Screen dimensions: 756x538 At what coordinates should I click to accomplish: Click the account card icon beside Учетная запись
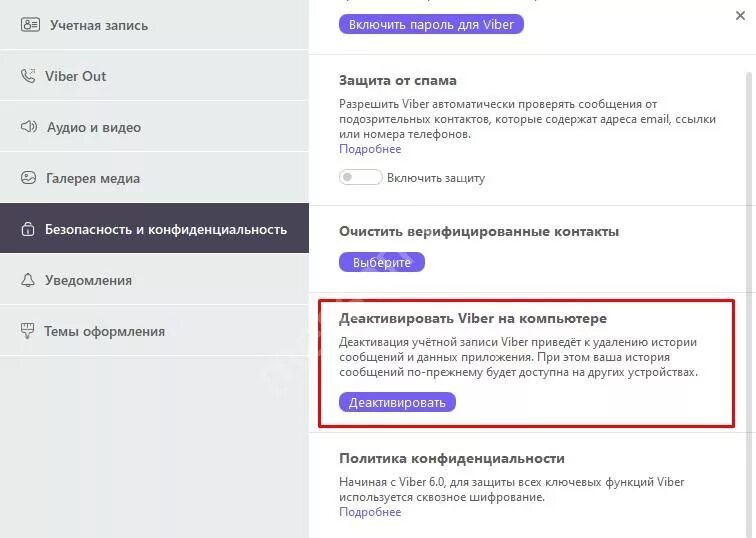[30, 24]
